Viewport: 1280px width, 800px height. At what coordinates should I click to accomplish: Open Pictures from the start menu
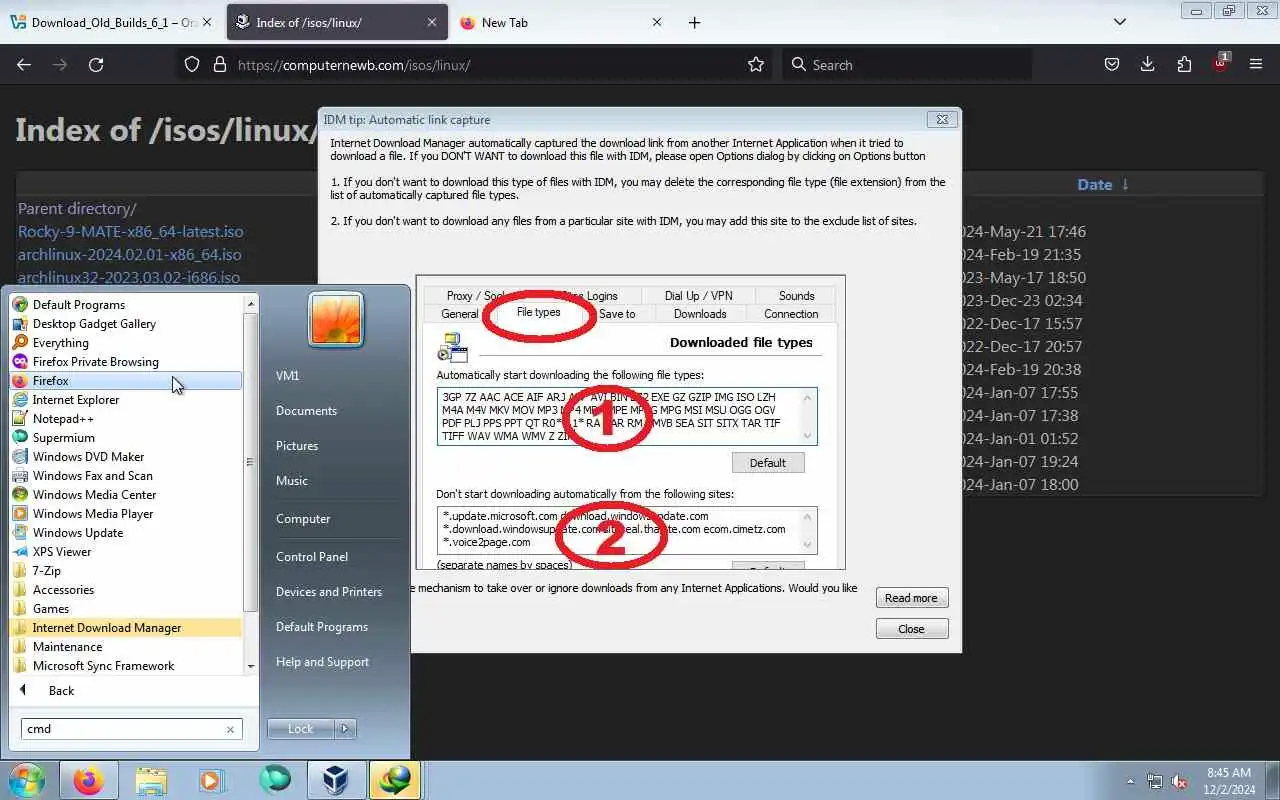tap(297, 446)
